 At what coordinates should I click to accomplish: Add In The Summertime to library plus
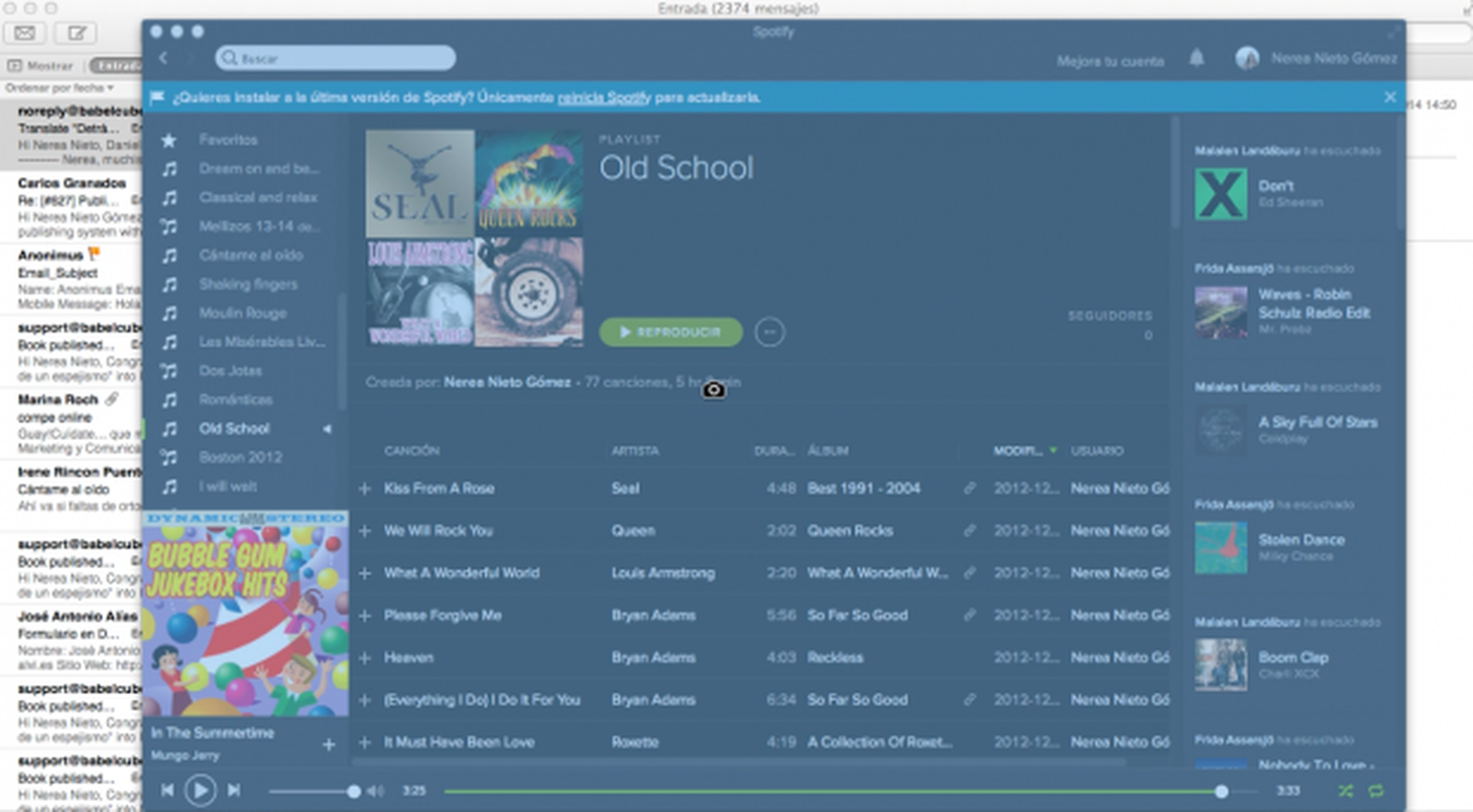pos(329,744)
